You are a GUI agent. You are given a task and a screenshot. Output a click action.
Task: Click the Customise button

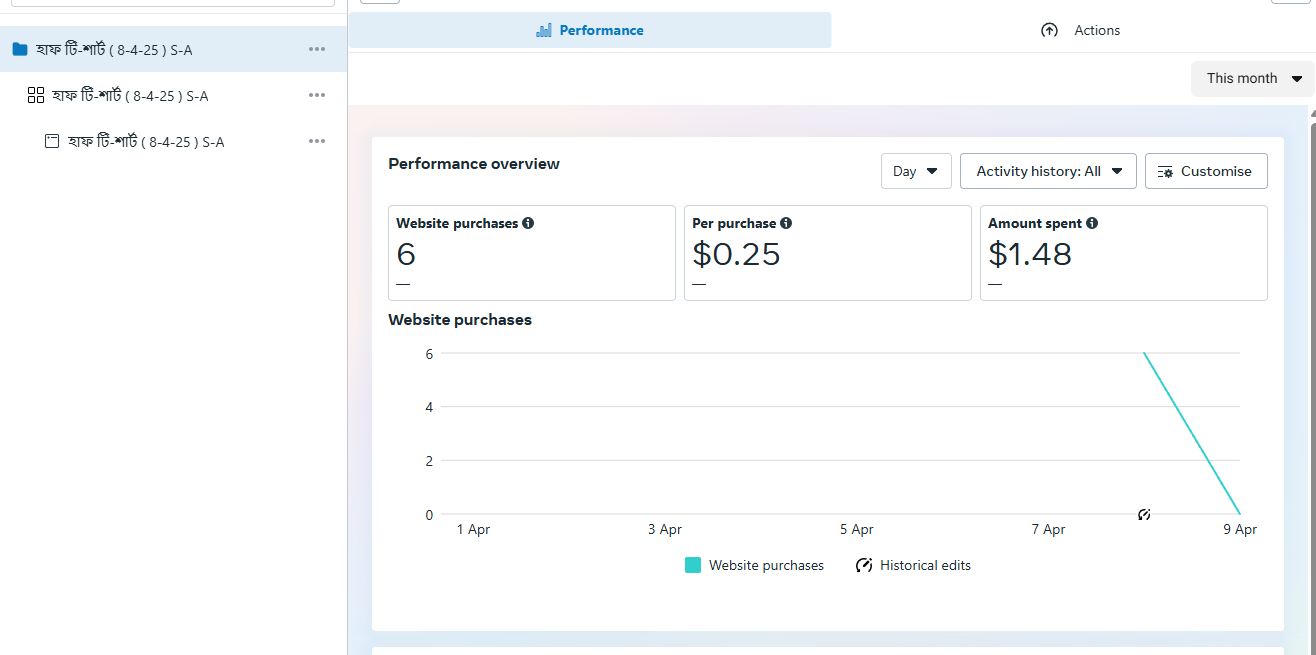[x=1205, y=171]
